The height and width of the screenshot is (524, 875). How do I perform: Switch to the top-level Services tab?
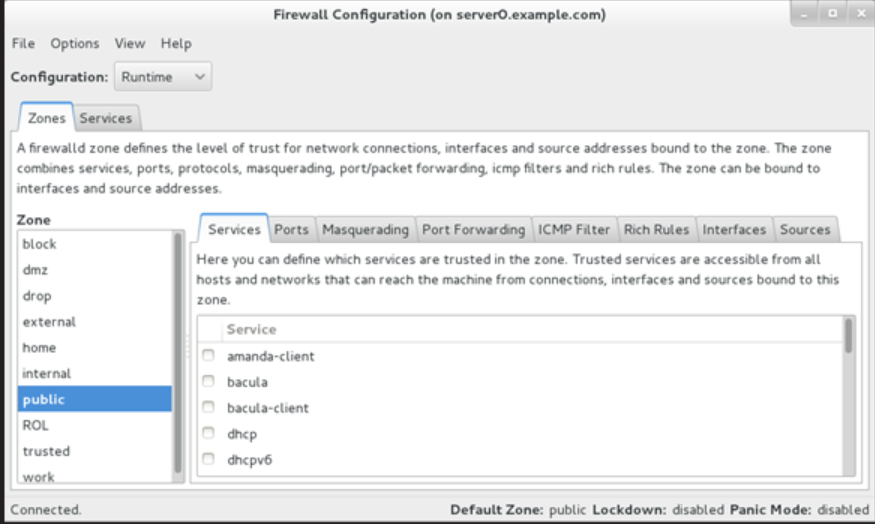105,118
